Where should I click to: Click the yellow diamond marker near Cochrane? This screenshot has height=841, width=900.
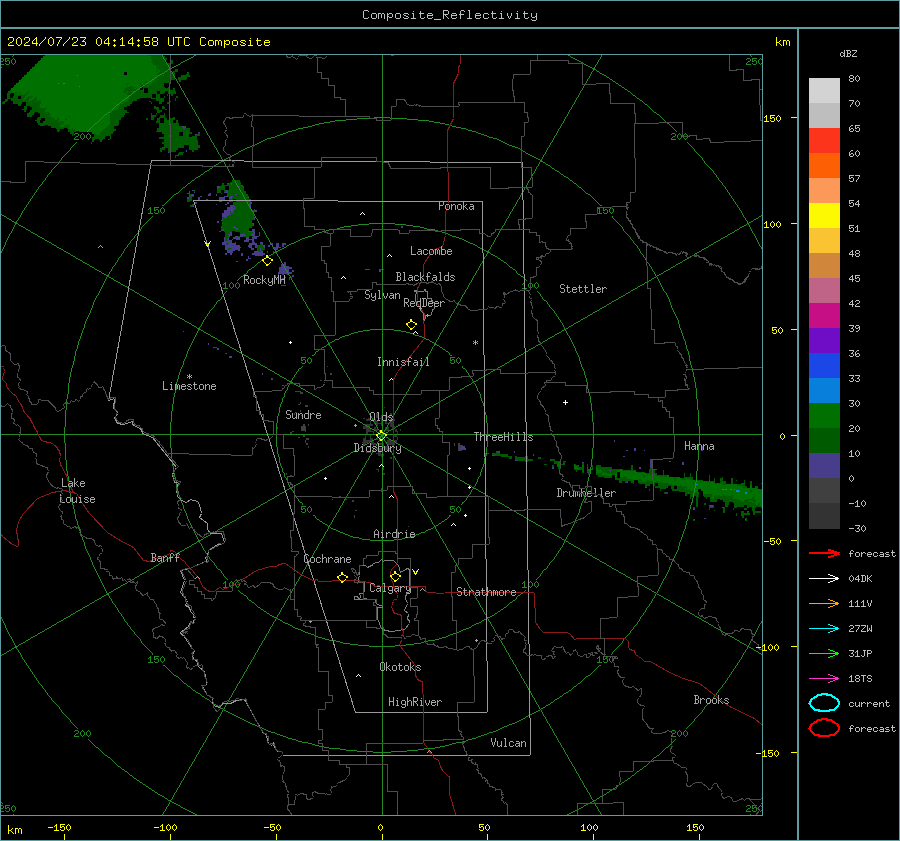pos(343,577)
